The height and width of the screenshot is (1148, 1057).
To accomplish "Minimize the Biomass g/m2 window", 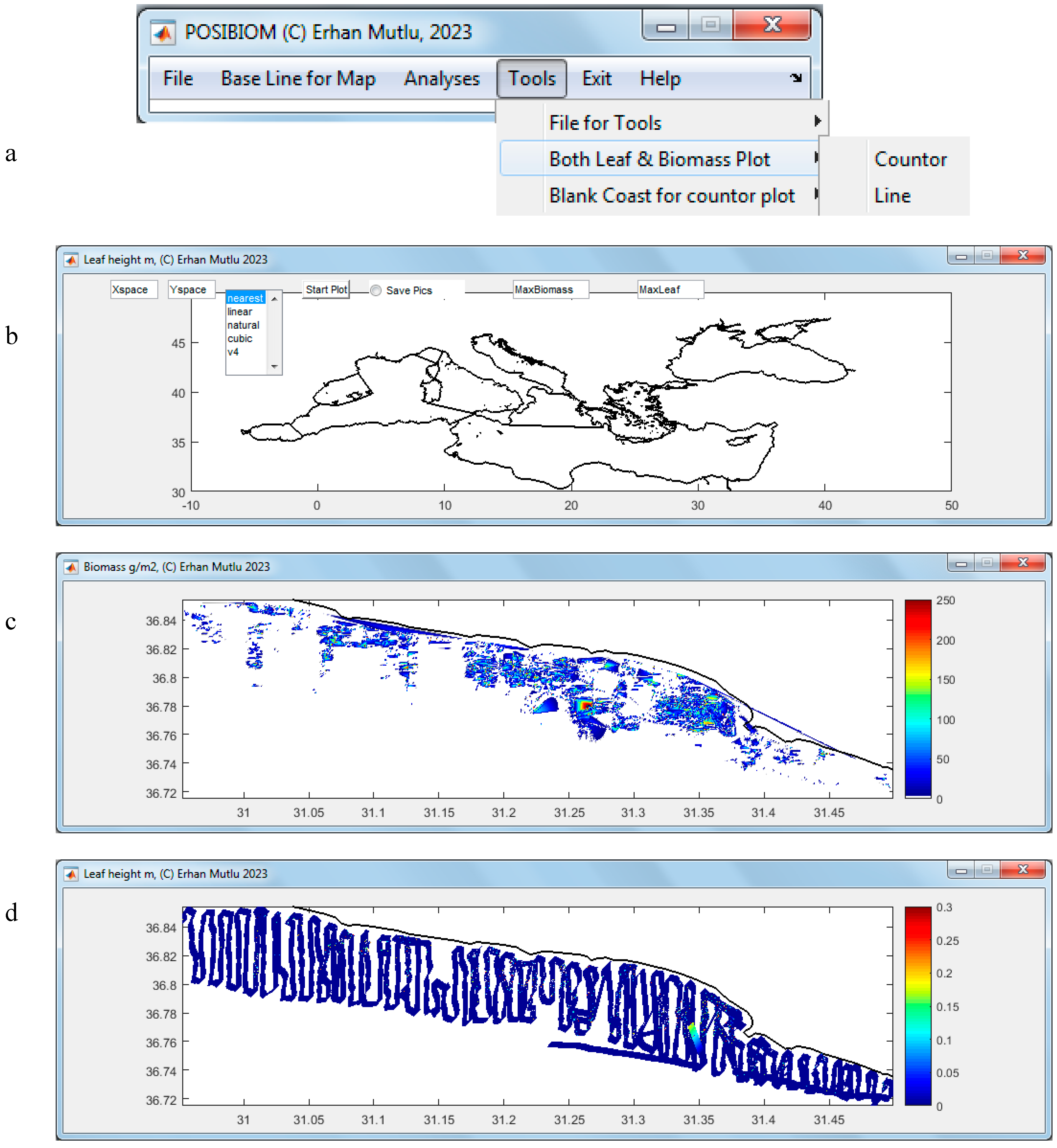I will (x=961, y=563).
